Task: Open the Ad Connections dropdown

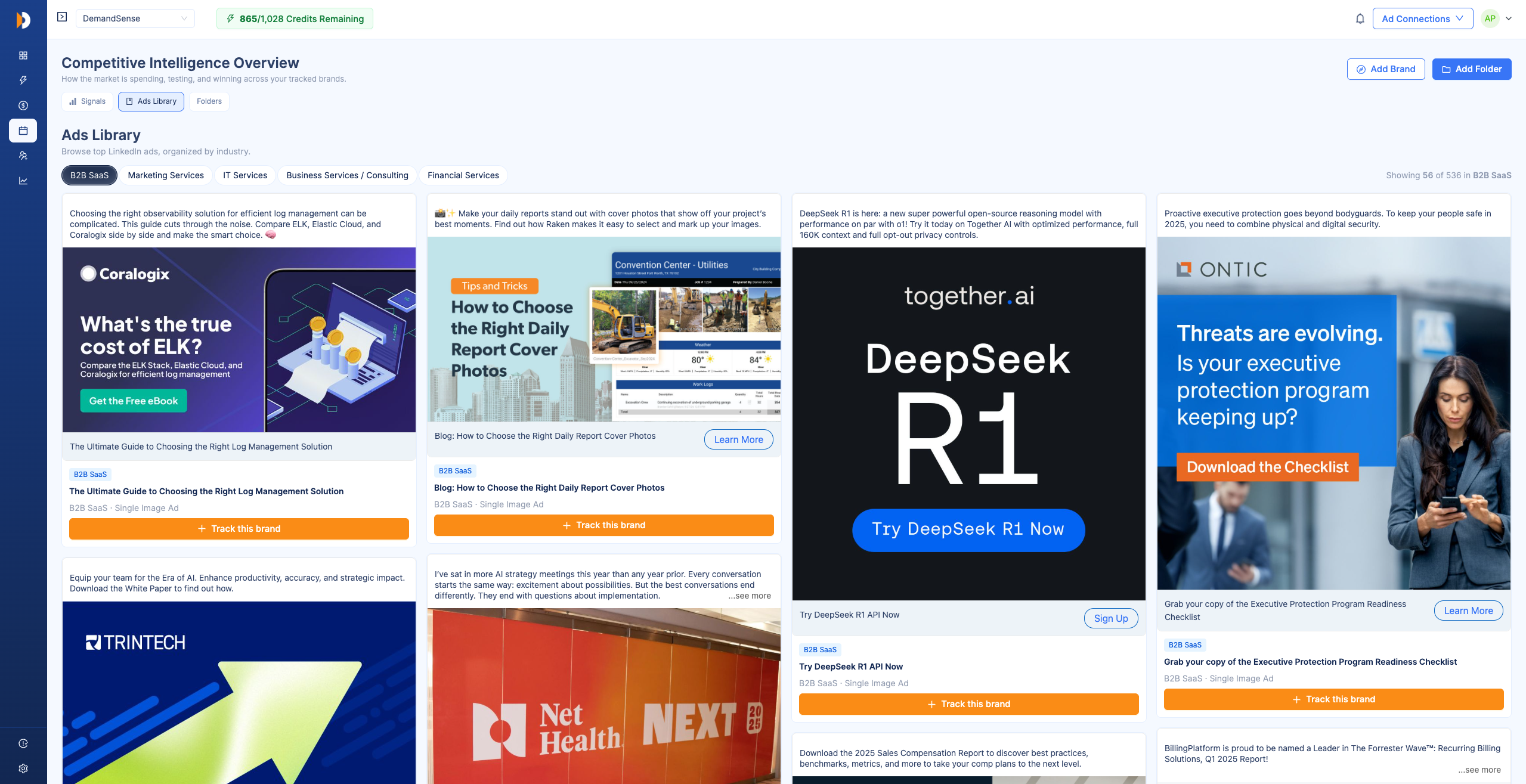Action: click(x=1422, y=18)
